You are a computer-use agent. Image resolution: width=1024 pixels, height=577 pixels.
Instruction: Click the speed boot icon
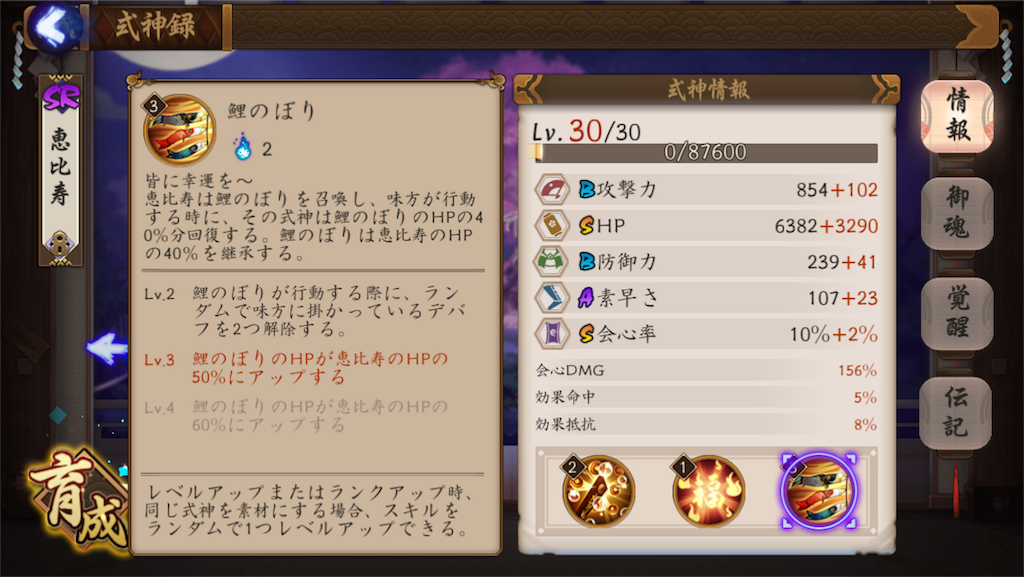click(552, 298)
